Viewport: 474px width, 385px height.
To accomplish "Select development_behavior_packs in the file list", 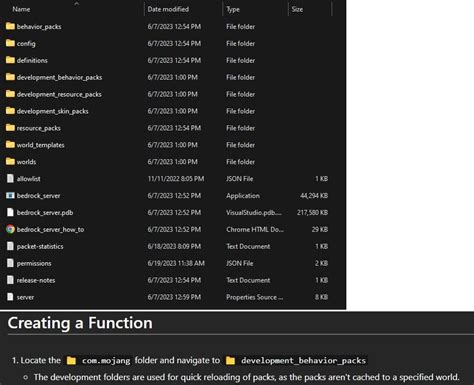I will (59, 77).
